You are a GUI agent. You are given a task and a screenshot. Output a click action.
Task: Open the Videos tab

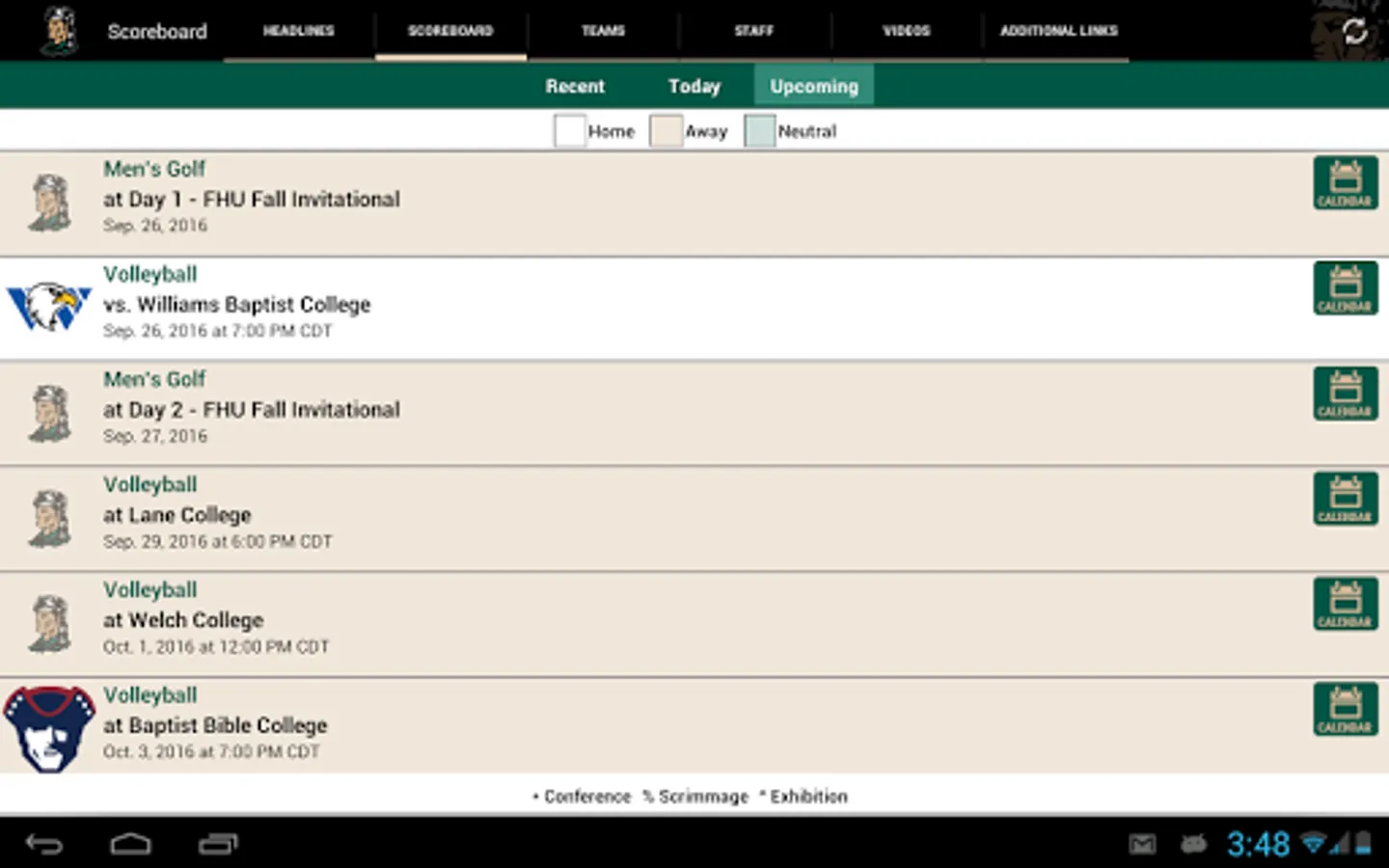tap(907, 31)
